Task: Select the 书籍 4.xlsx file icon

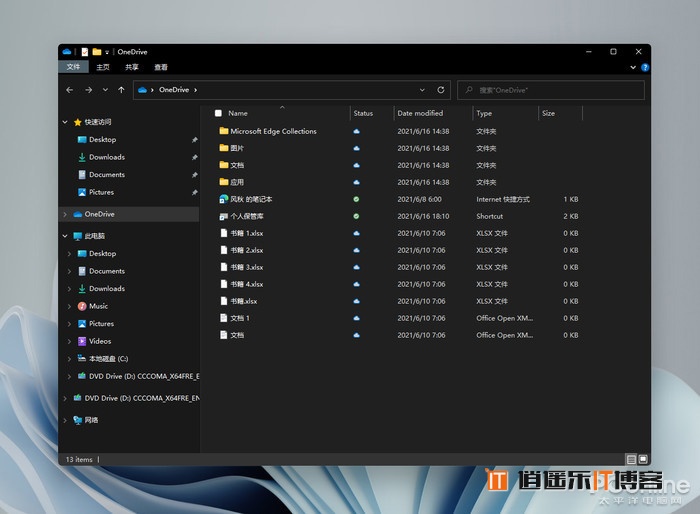Action: click(x=224, y=284)
